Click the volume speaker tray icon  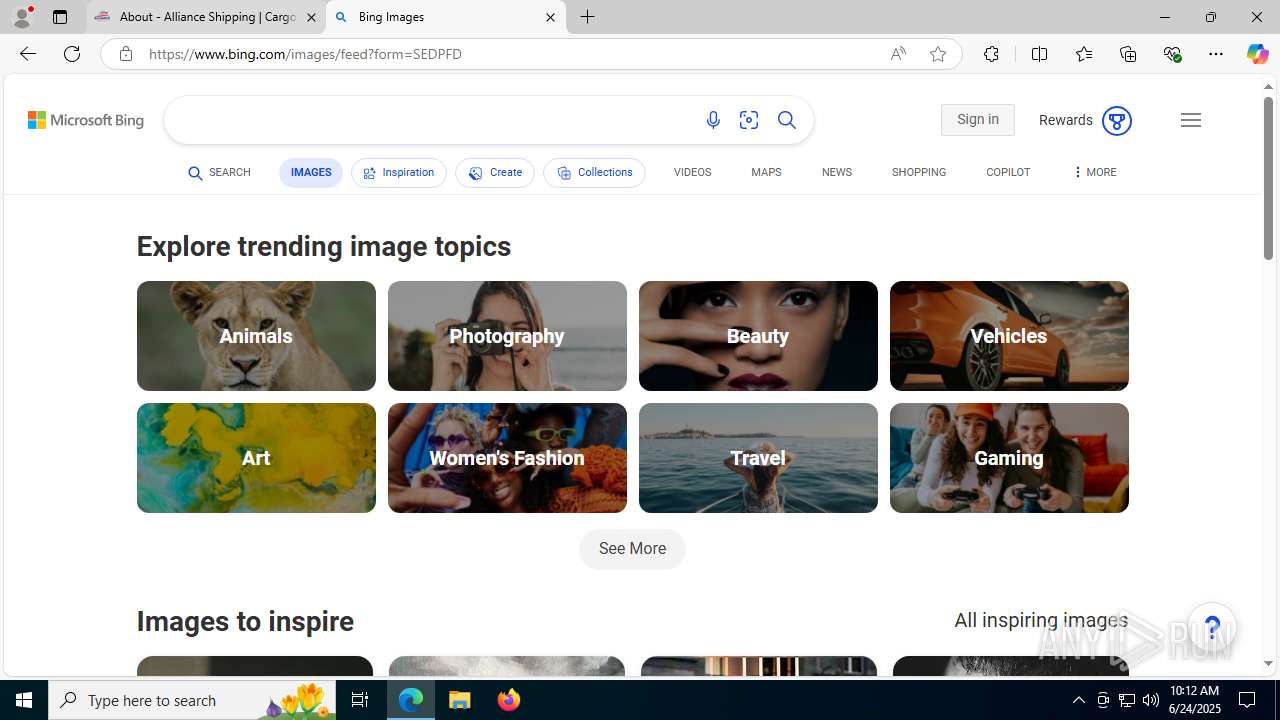(1151, 700)
